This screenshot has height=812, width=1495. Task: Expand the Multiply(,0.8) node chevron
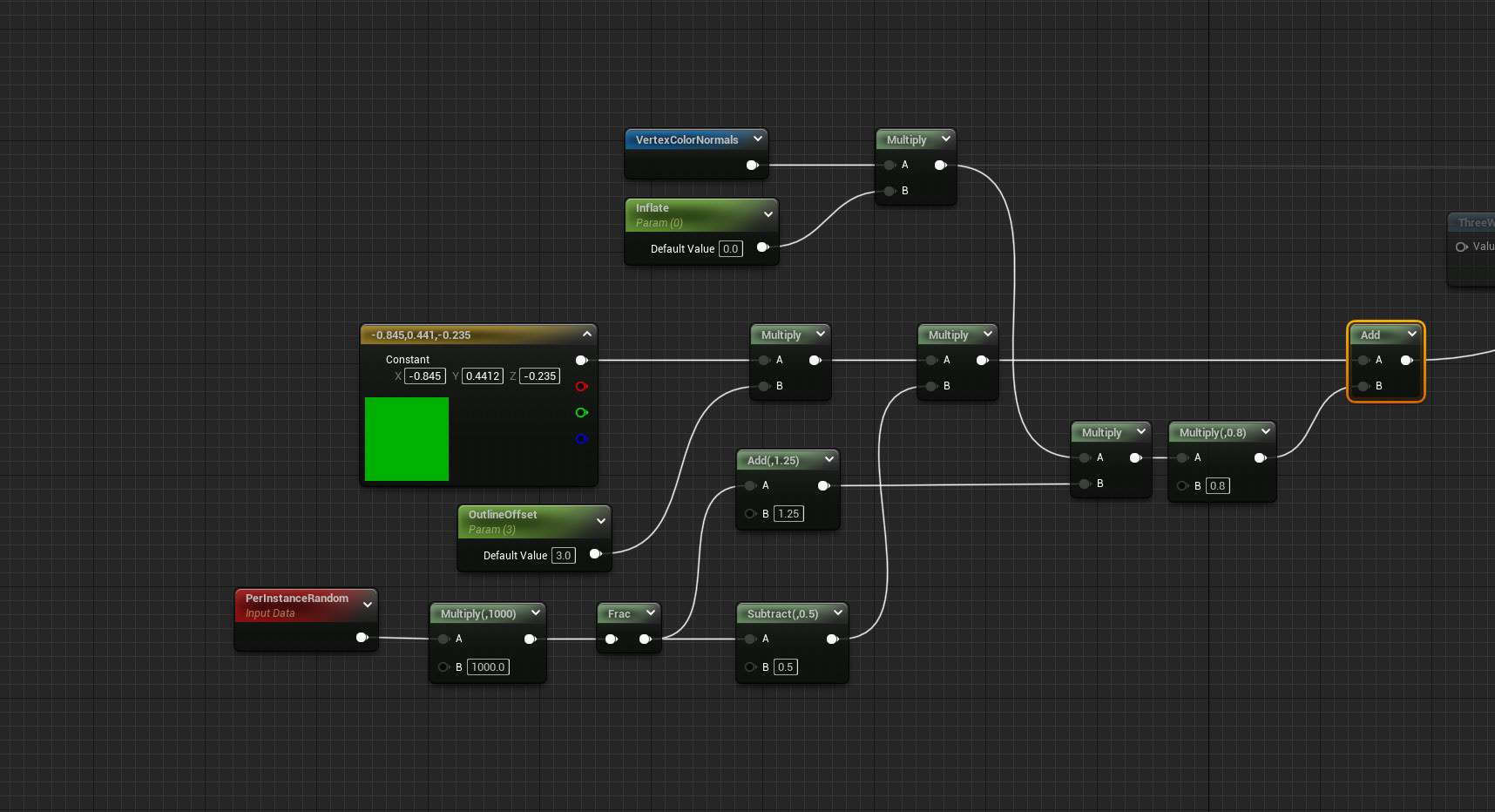tap(1266, 431)
